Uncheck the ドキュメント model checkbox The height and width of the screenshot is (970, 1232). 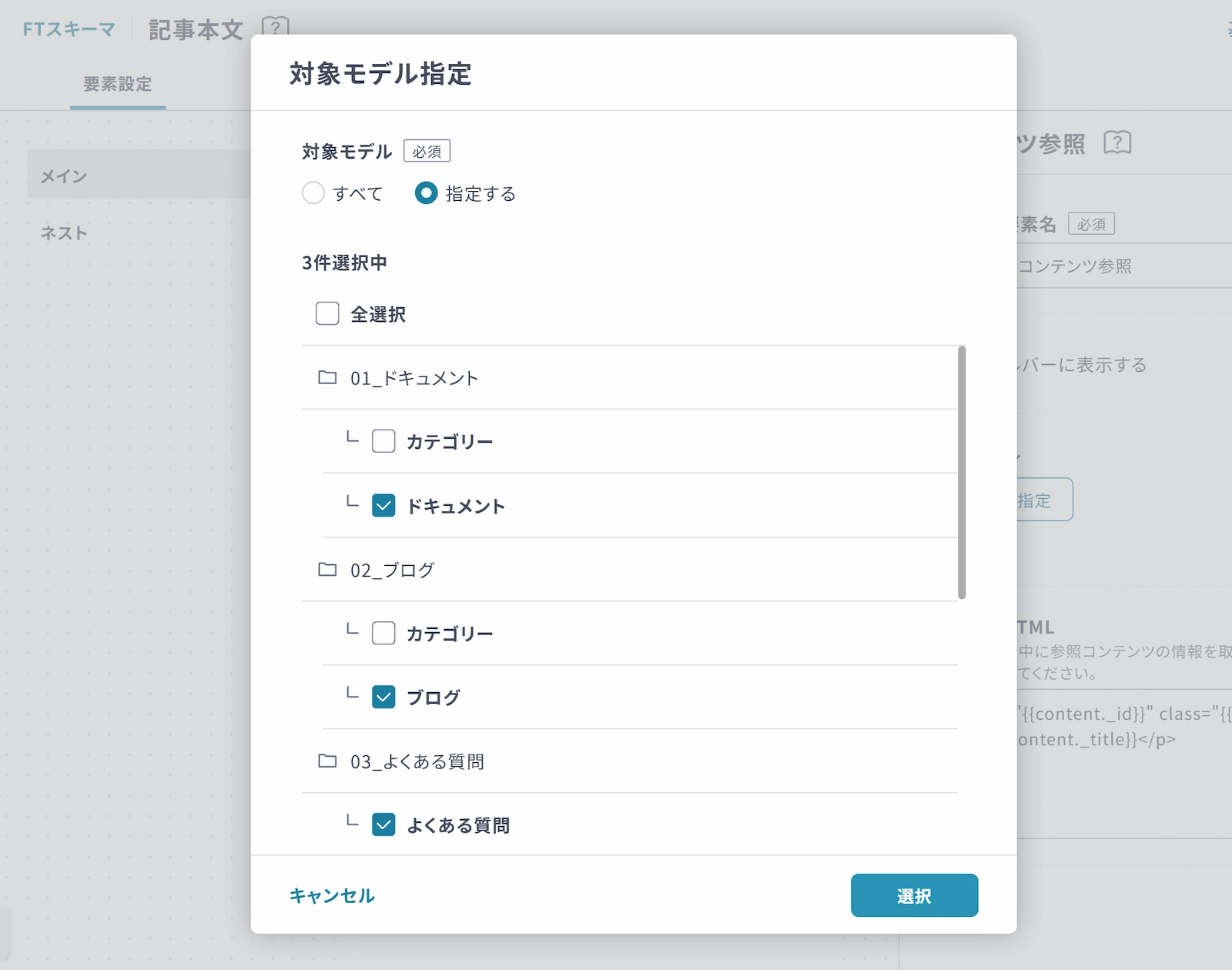(x=383, y=506)
